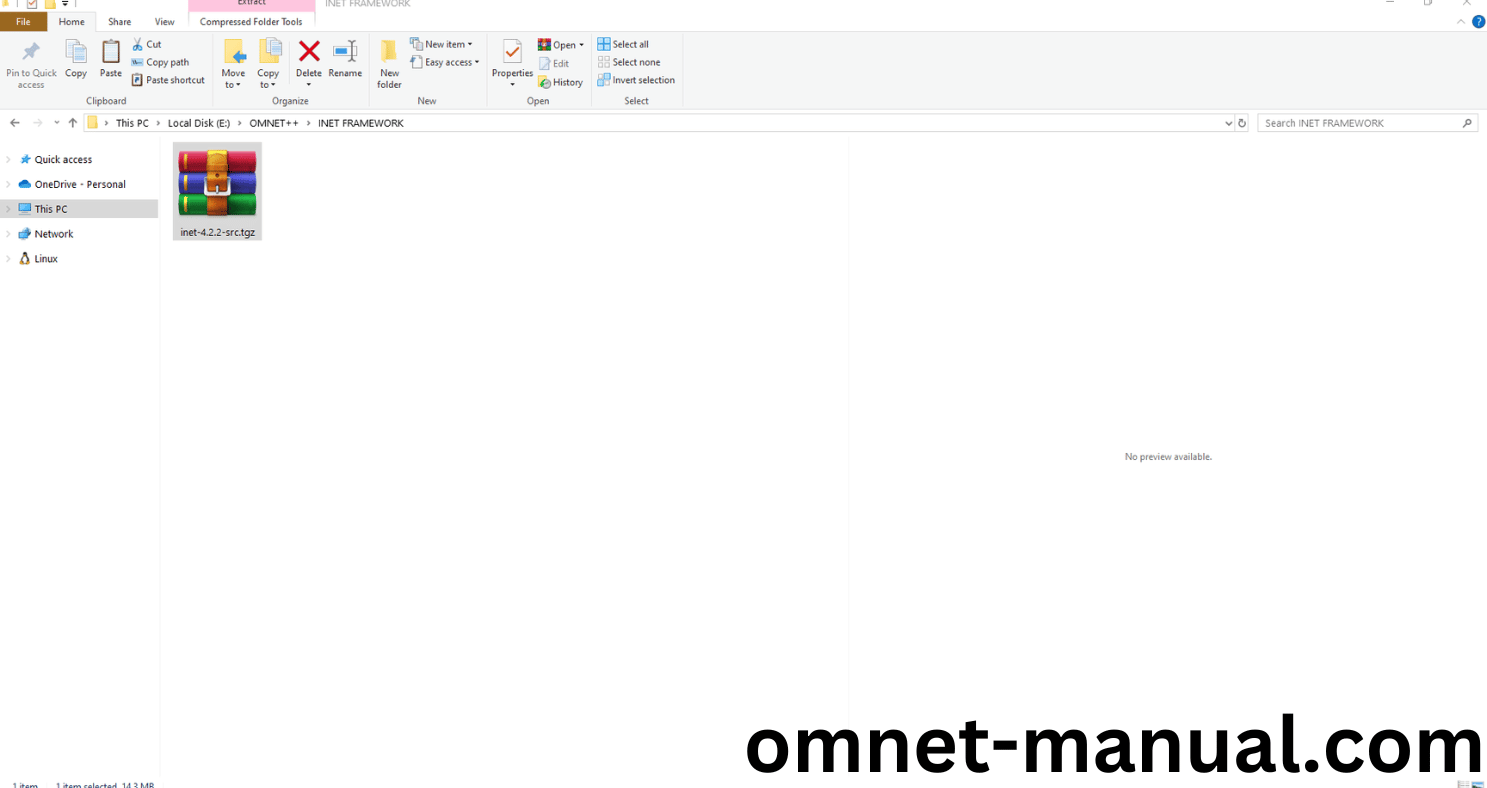Image resolution: width=1487 pixels, height=788 pixels.
Task: Click the red Delete icon
Action: pyautogui.click(x=309, y=53)
